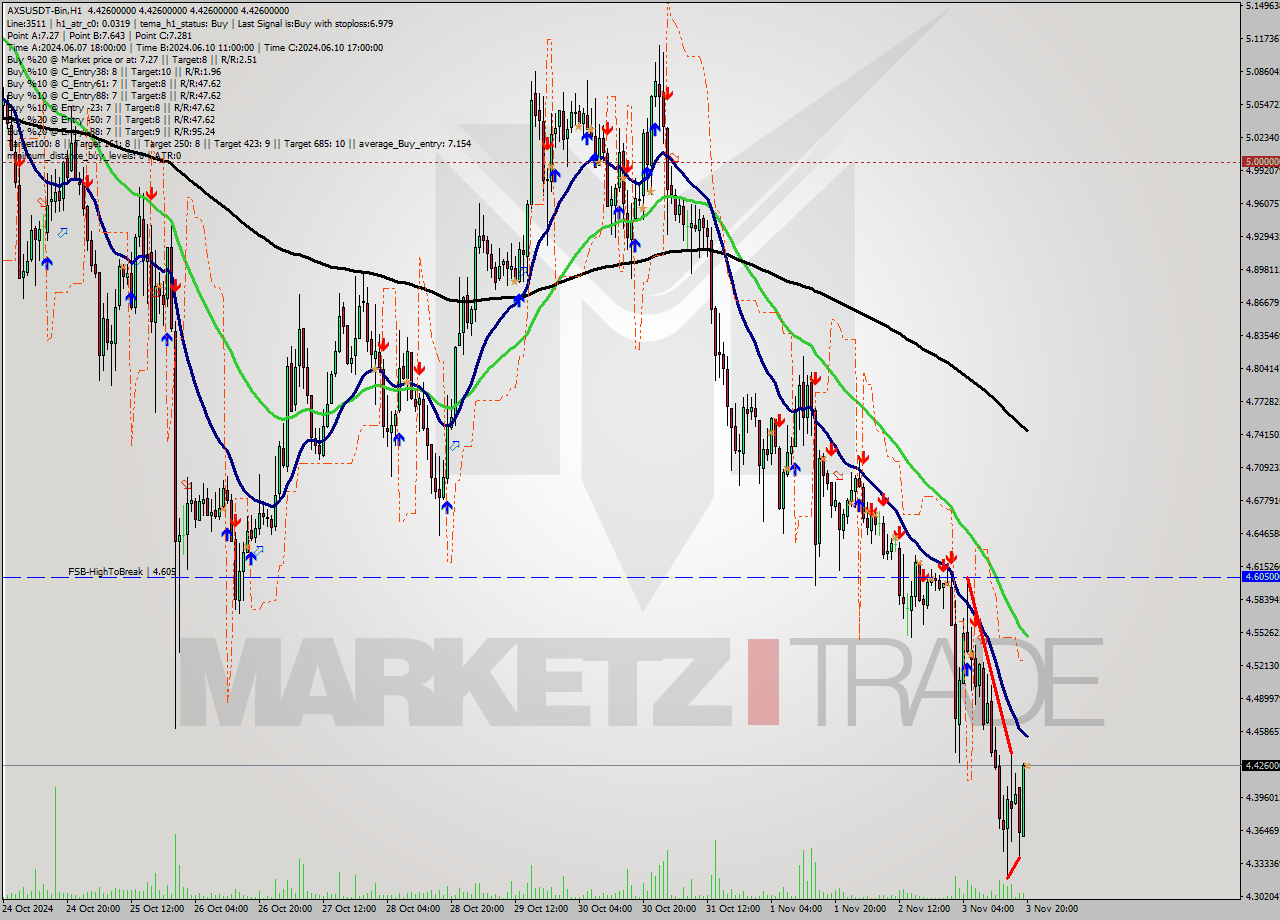Click the 'FSB-HighToBreak | 4.605' label
1280x920 pixels.
point(122,571)
